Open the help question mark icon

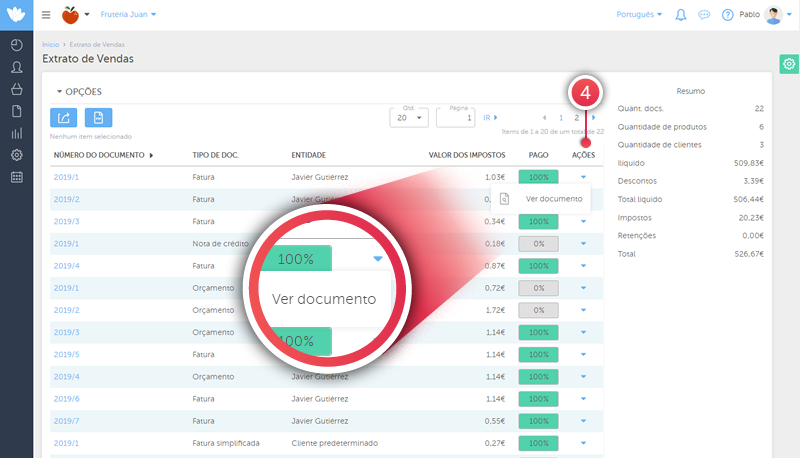(727, 15)
